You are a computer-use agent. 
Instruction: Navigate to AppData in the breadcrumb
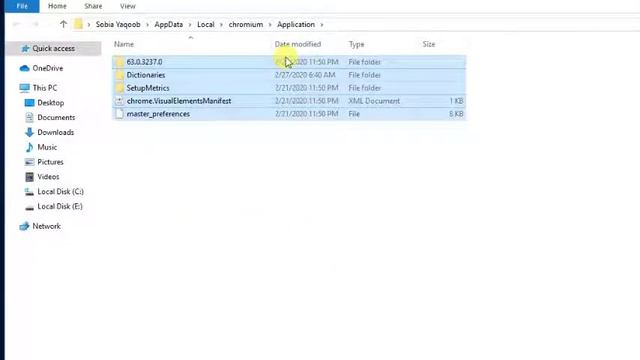169,24
